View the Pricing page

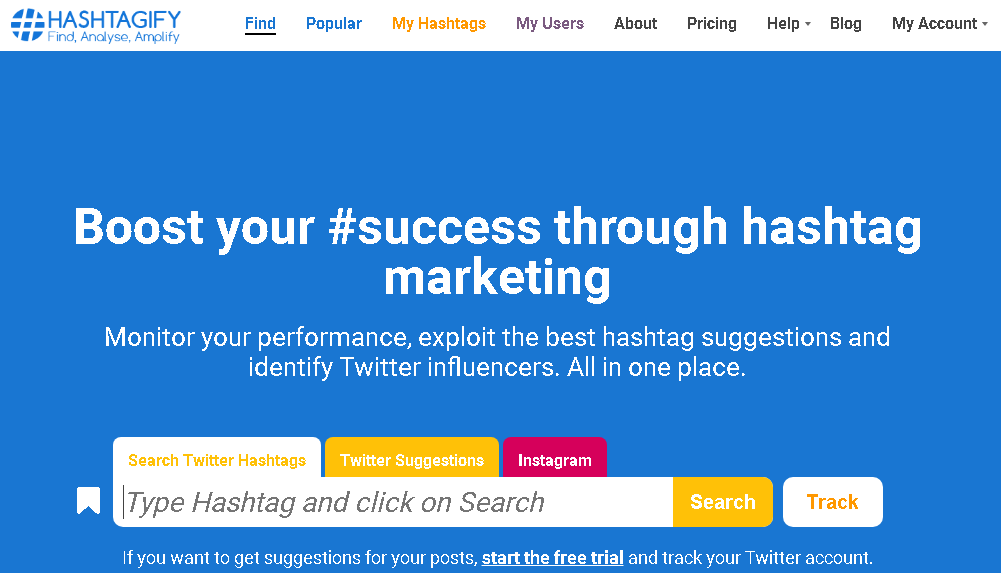coord(712,24)
